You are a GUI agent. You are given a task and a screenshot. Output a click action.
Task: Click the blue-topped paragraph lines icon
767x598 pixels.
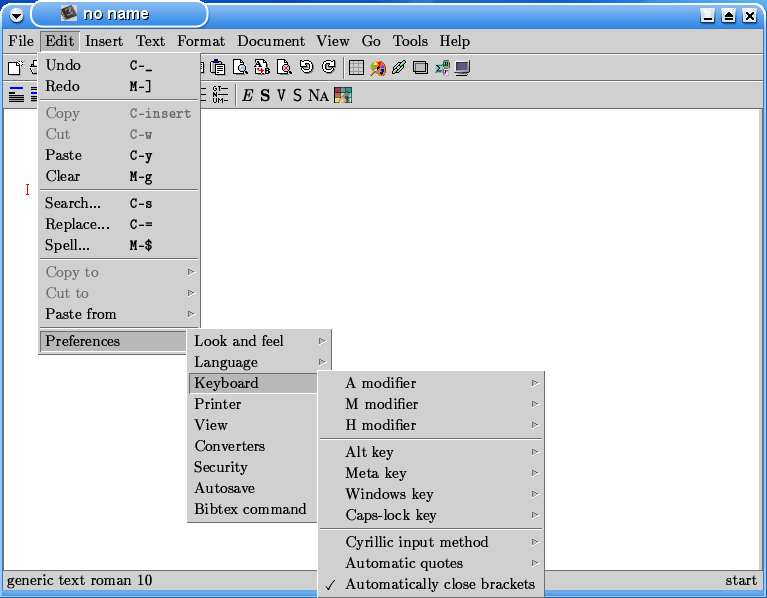[x=16, y=94]
